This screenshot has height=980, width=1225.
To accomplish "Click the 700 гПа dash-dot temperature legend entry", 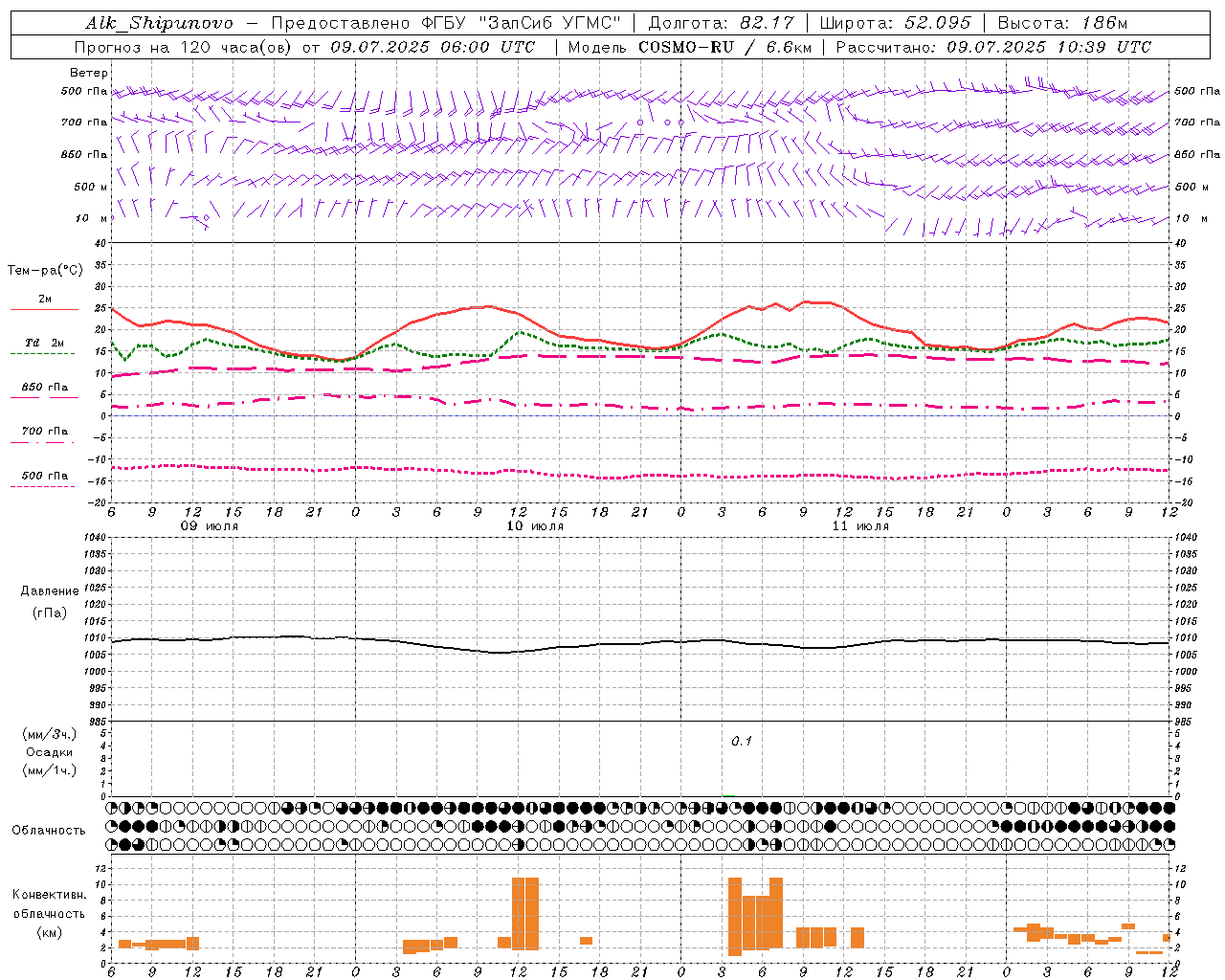I will pos(44,432).
